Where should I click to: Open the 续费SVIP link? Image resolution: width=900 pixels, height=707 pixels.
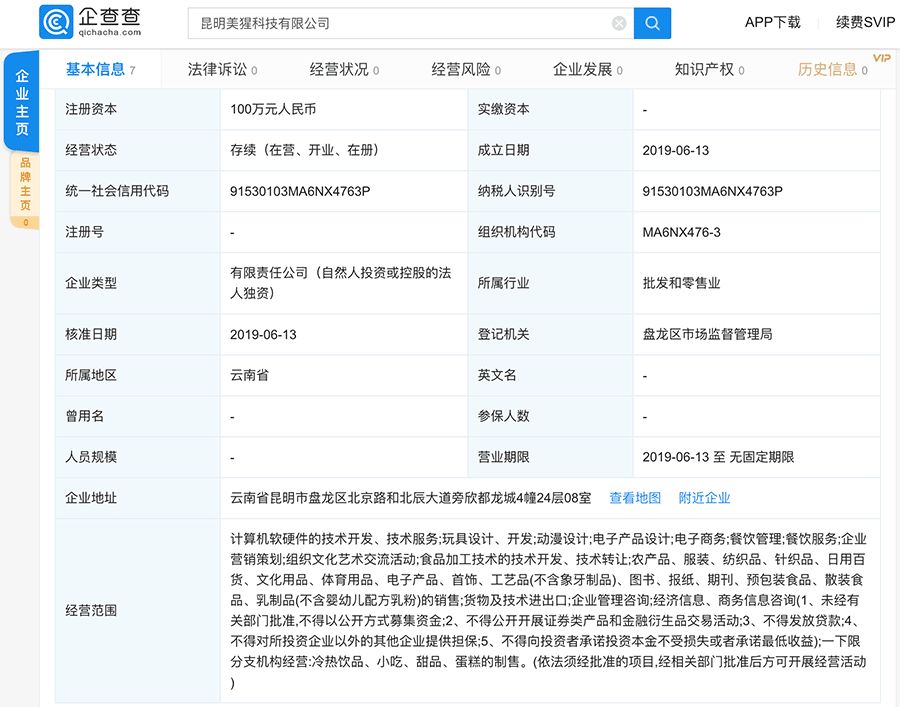pyautogui.click(x=865, y=22)
